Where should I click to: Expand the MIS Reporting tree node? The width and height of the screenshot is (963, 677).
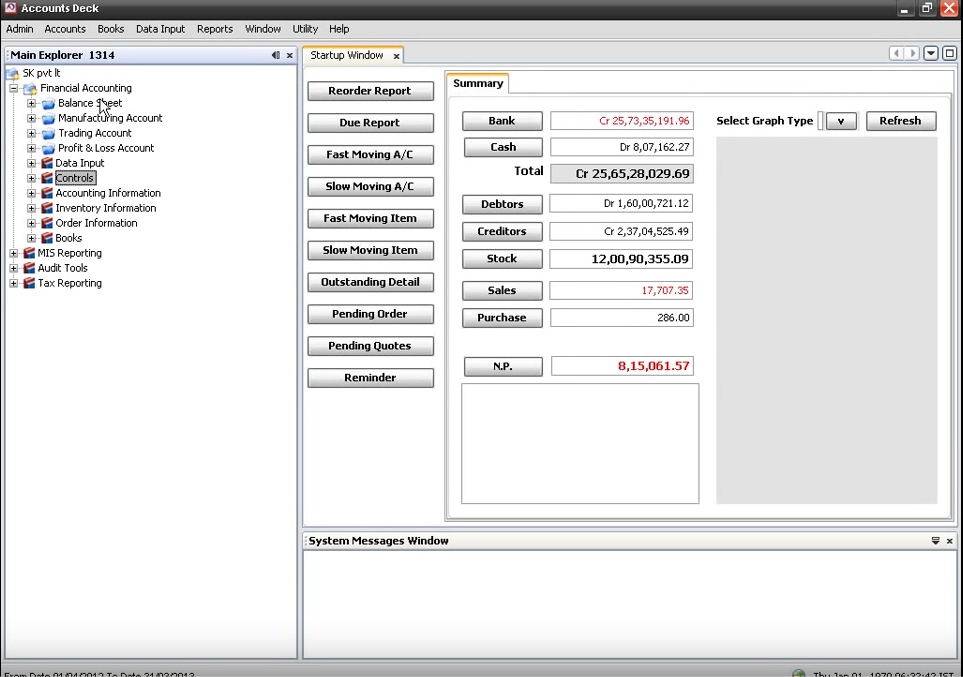[14, 253]
